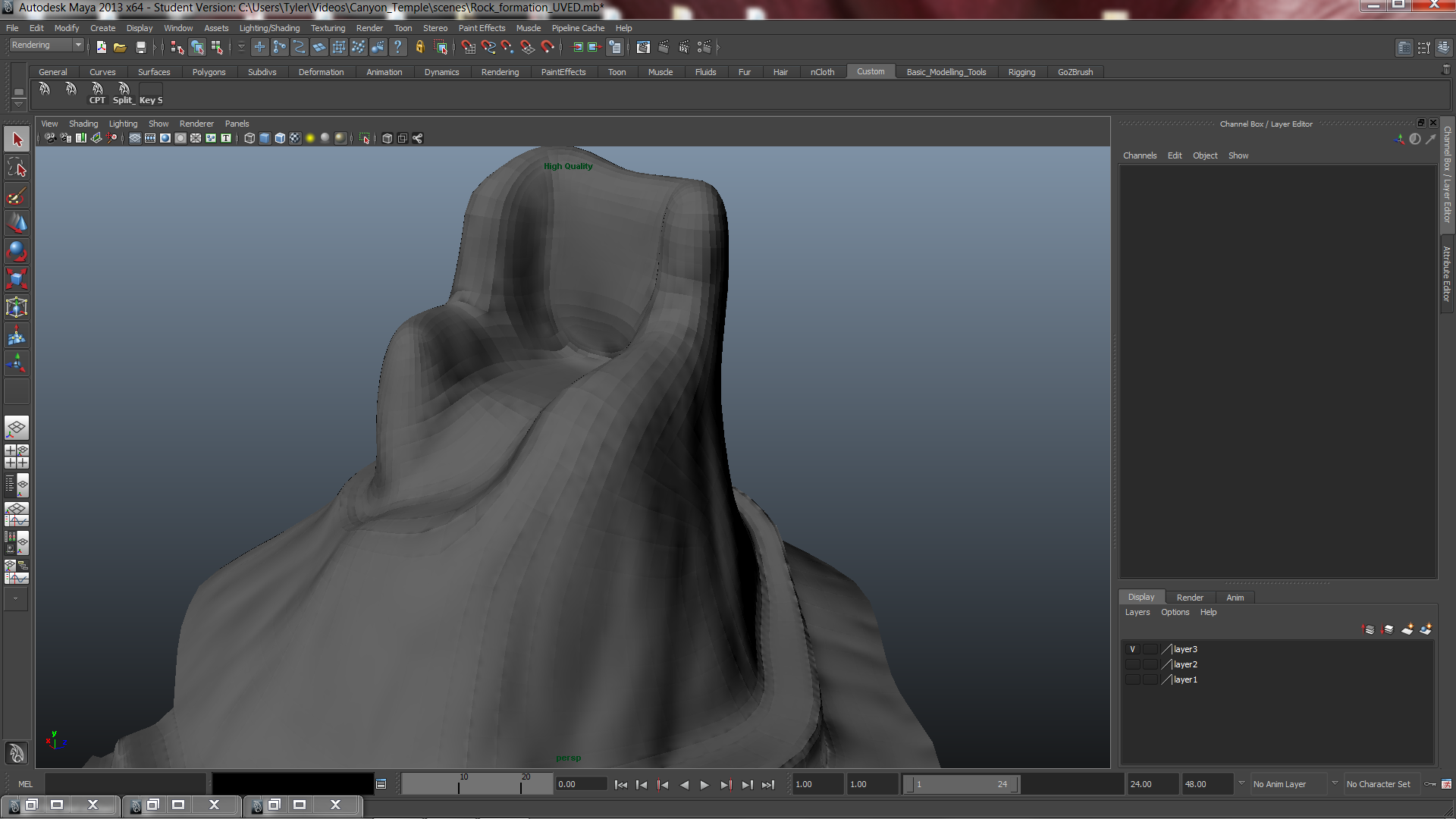Click the lock selection padlock icon
Screen dimensions: 1456x819
pos(419,47)
